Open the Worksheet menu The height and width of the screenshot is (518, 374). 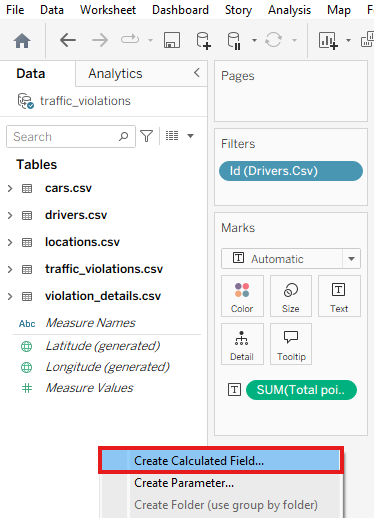point(108,10)
